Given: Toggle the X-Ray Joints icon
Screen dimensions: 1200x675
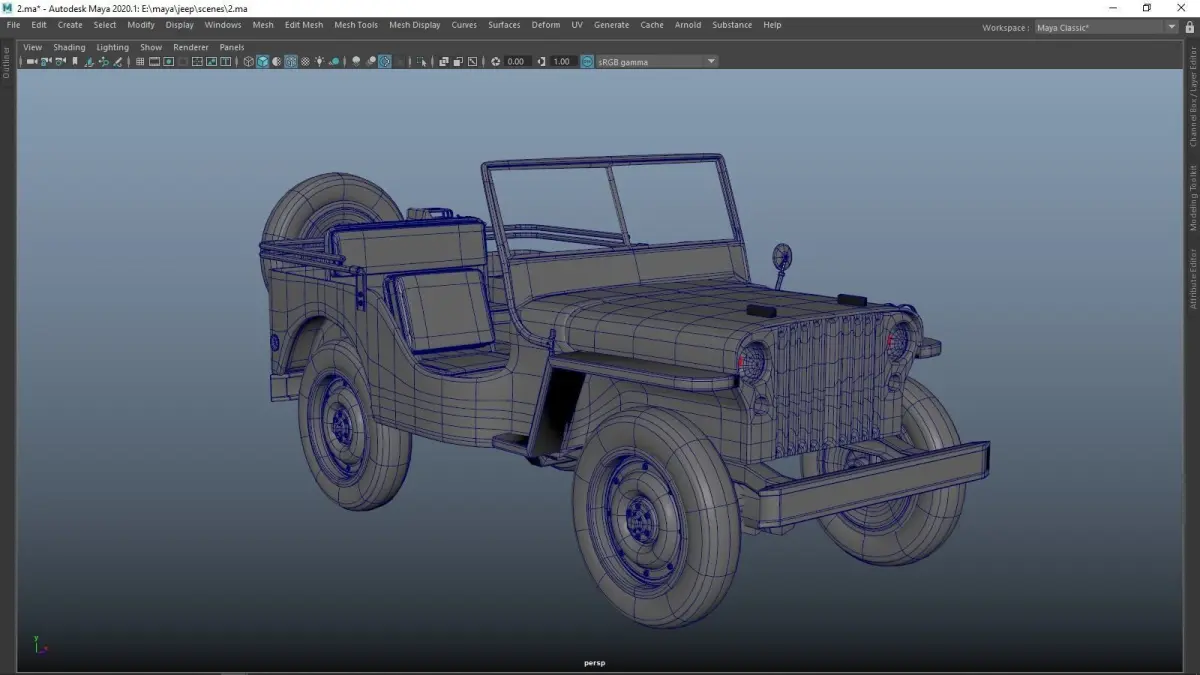Looking at the screenshot, I should pos(471,61).
